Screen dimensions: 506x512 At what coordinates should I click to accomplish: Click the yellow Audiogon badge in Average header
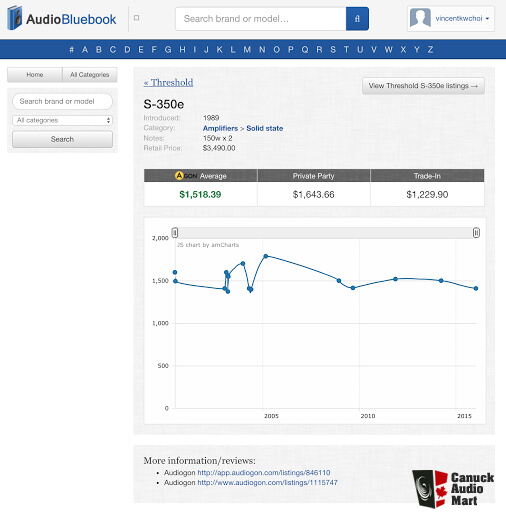pos(180,175)
